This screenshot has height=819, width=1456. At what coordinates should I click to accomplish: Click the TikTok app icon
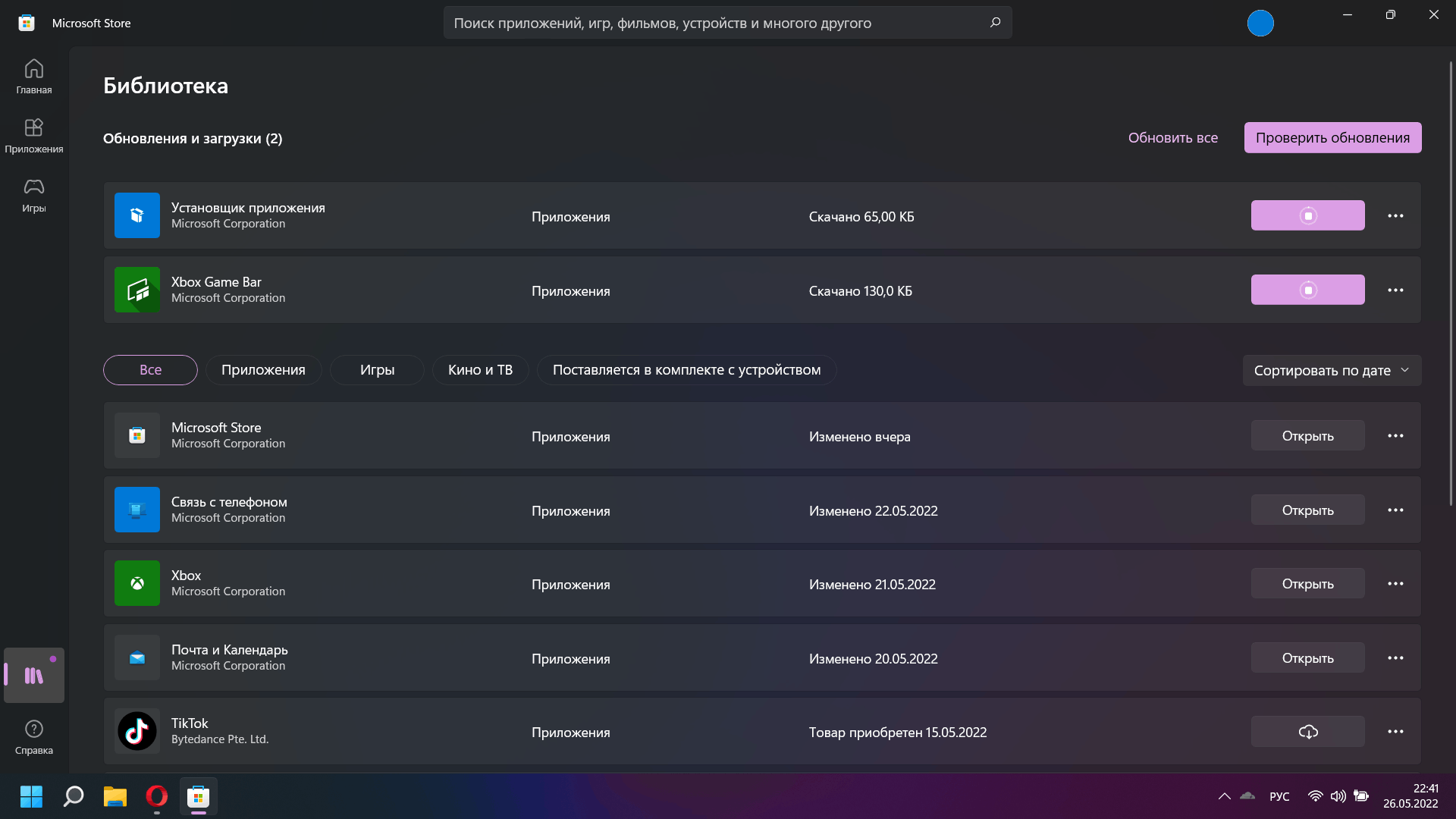point(137,731)
